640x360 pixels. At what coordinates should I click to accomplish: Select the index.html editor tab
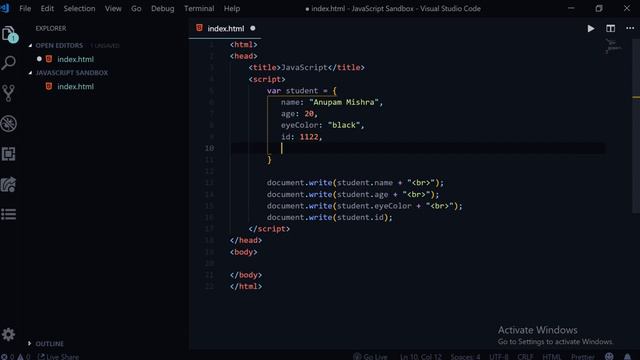[225, 29]
